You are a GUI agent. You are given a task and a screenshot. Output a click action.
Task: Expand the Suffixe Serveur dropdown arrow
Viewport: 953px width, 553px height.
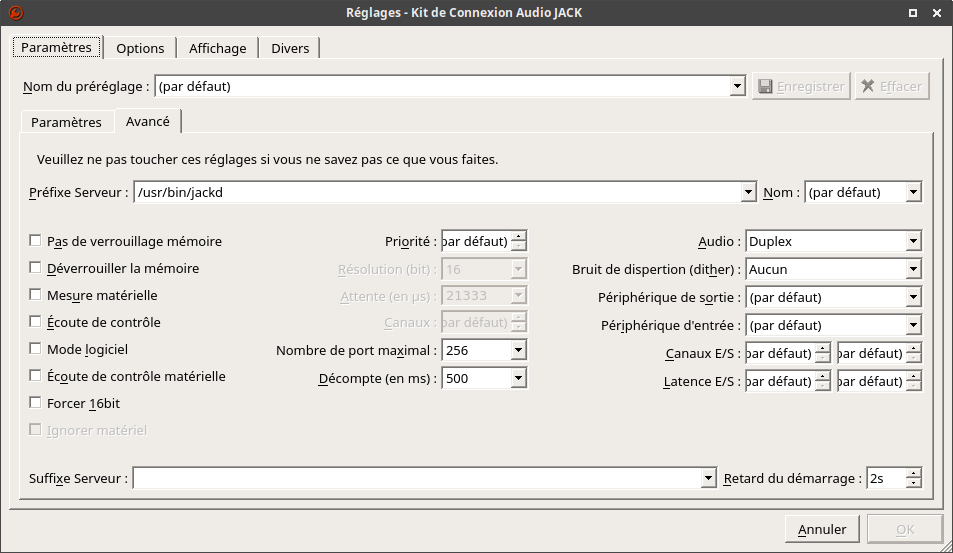(x=708, y=478)
